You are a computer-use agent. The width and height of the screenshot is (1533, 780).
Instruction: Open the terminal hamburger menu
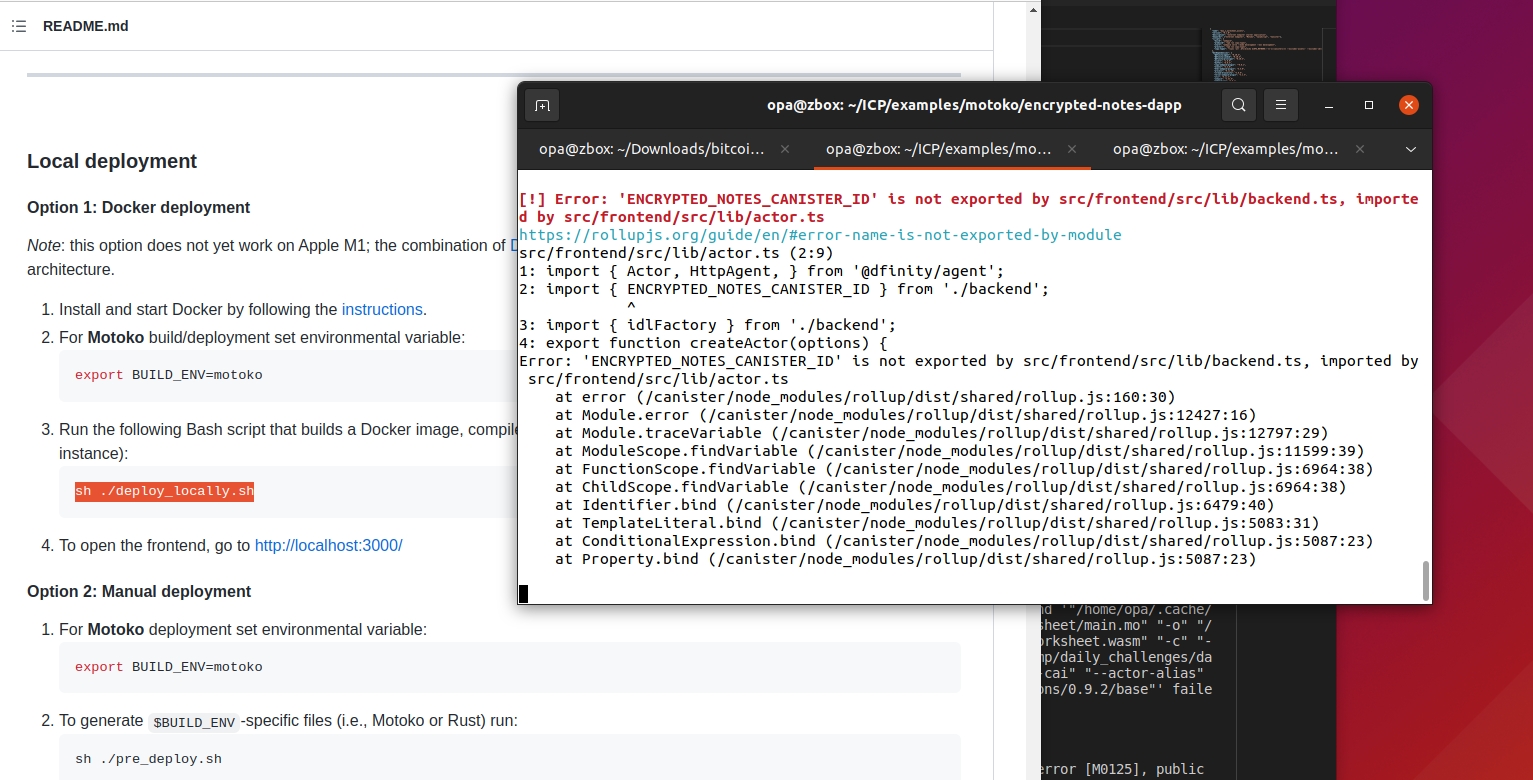click(x=1281, y=105)
